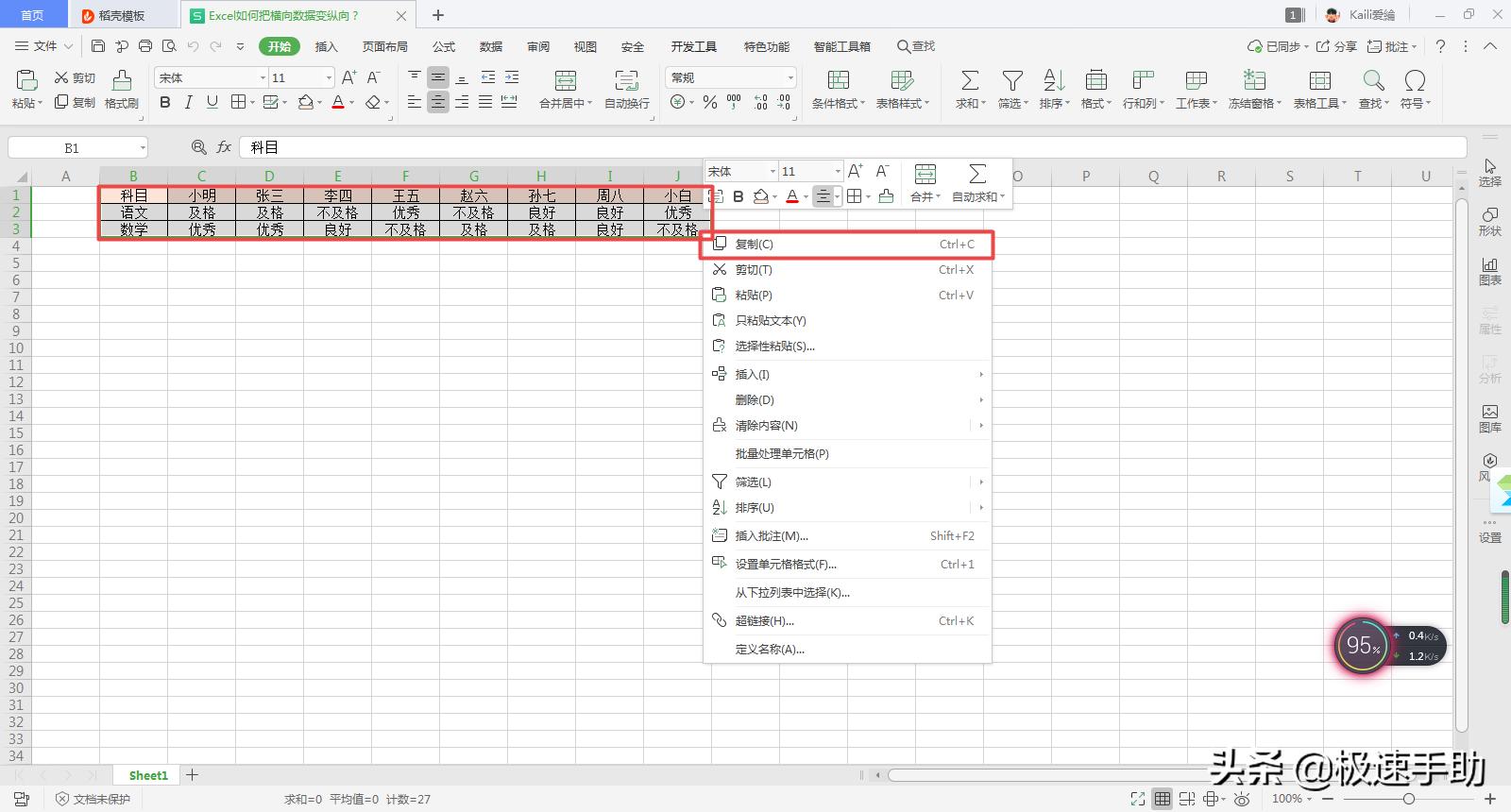The width and height of the screenshot is (1511, 812).
Task: Open Table Tools (表格工具) icon
Action: tap(1320, 81)
